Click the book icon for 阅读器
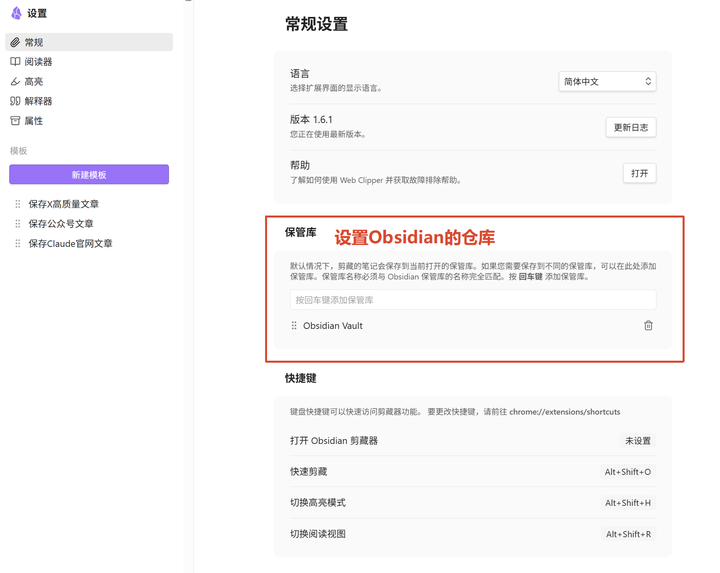Image resolution: width=720 pixels, height=573 pixels. (15, 62)
